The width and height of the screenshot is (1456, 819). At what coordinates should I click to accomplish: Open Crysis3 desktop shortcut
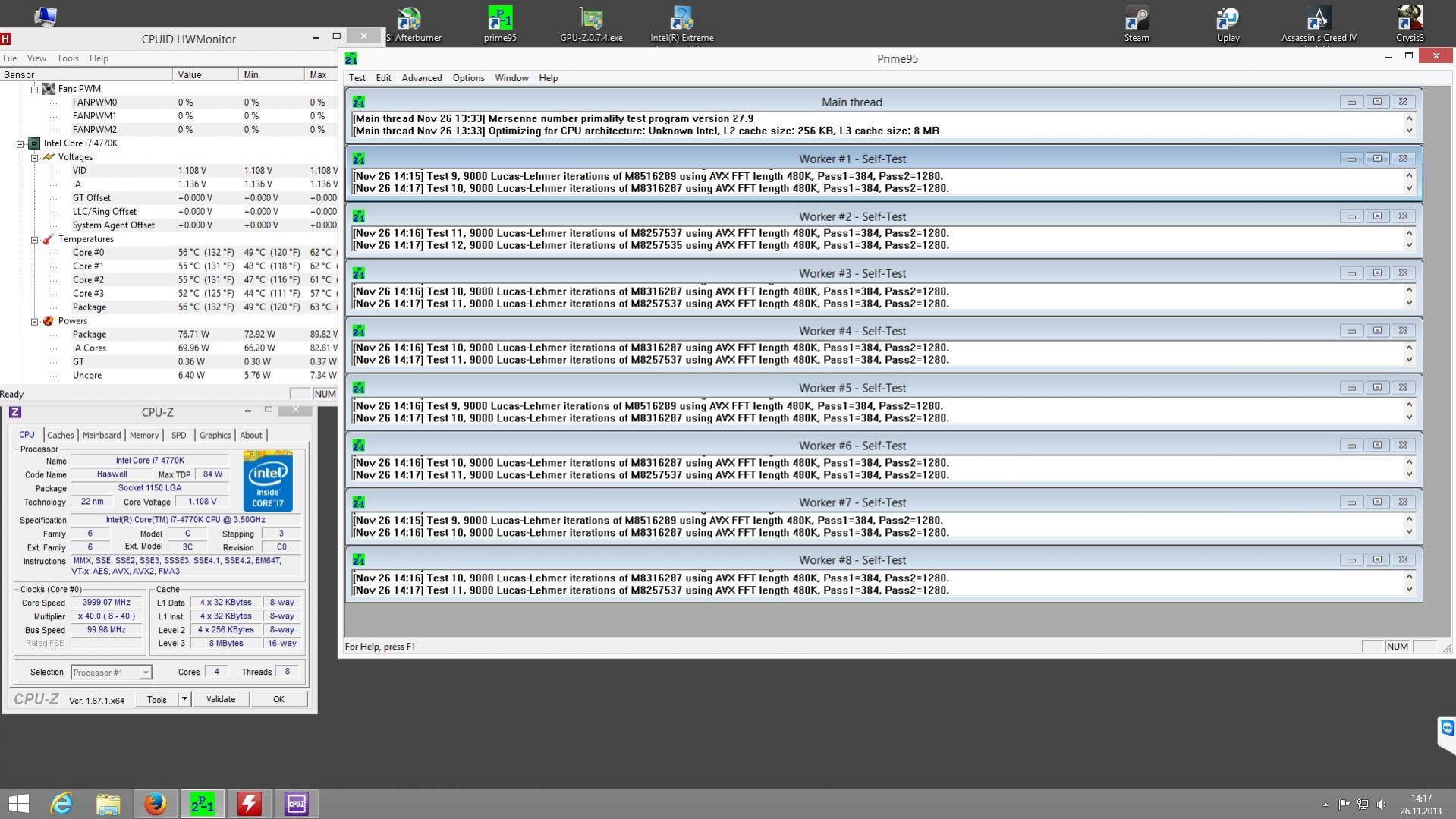[x=1410, y=24]
